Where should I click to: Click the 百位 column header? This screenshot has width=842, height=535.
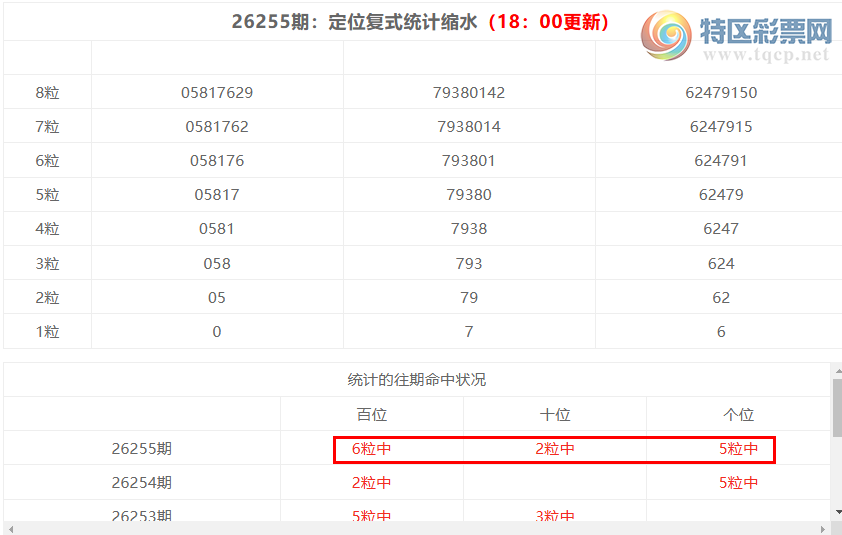click(372, 414)
